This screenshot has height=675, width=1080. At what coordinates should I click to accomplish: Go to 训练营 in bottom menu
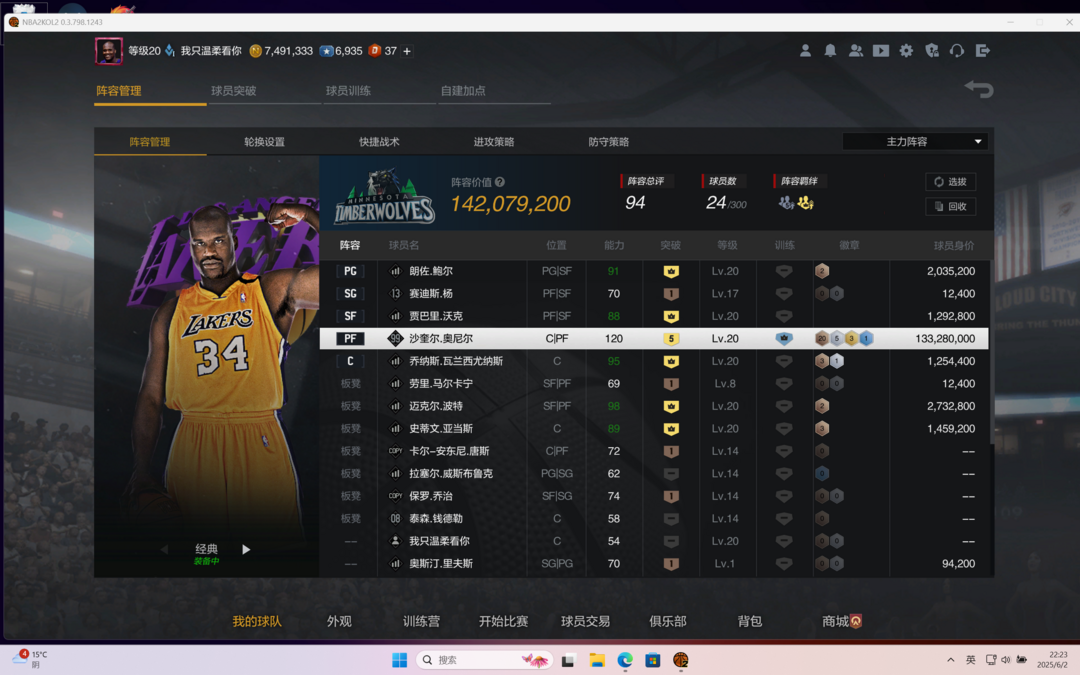421,621
